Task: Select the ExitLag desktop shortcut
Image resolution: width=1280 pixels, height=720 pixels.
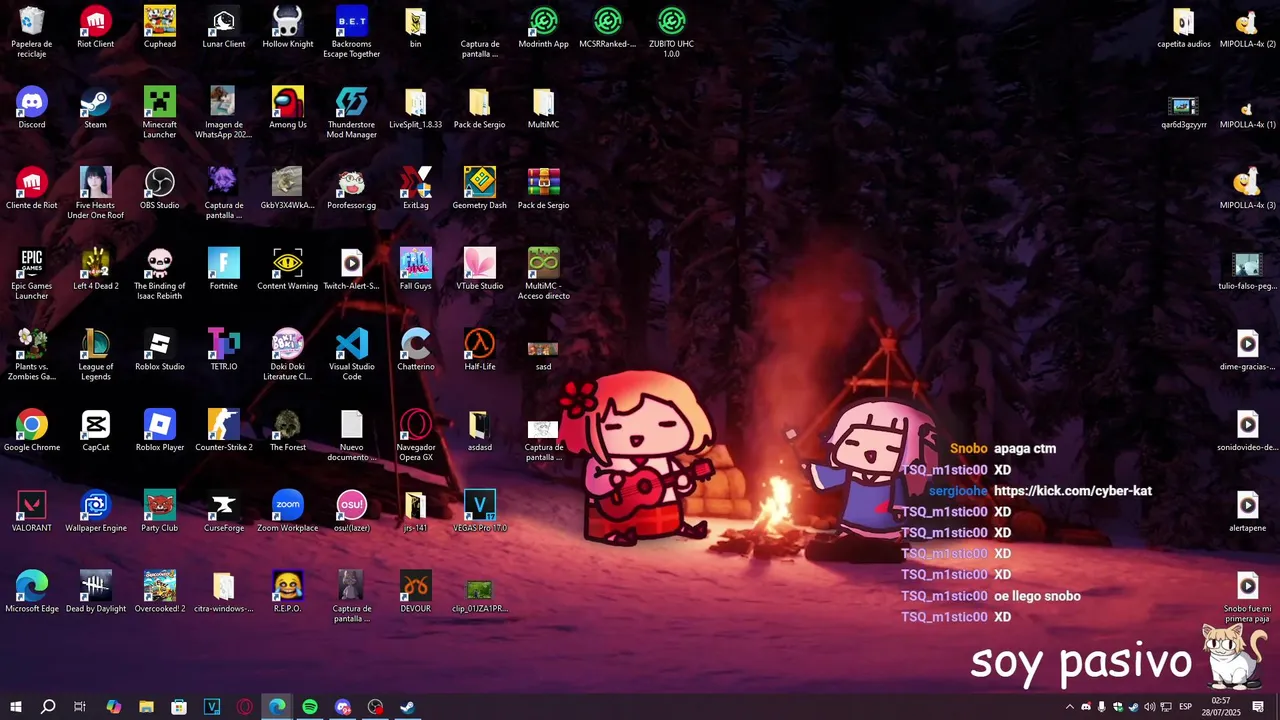Action: [416, 189]
